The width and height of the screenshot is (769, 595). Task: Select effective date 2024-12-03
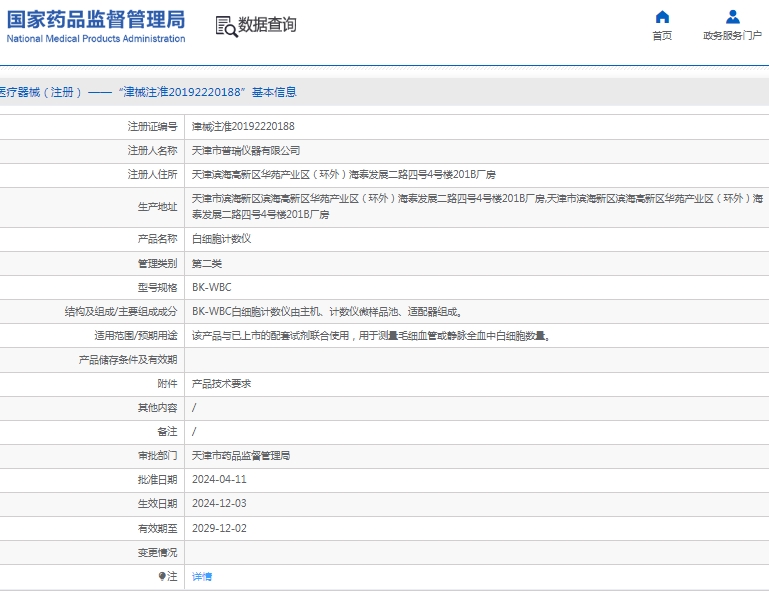pos(219,503)
